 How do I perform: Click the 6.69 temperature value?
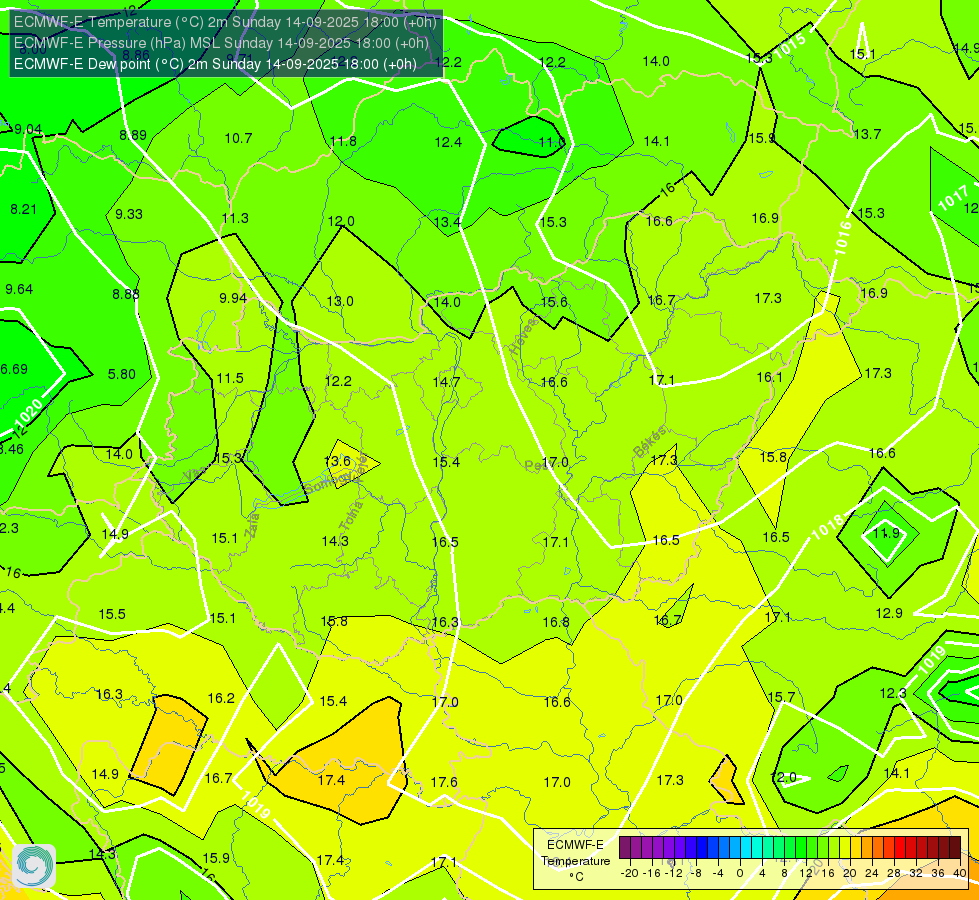click(x=14, y=369)
